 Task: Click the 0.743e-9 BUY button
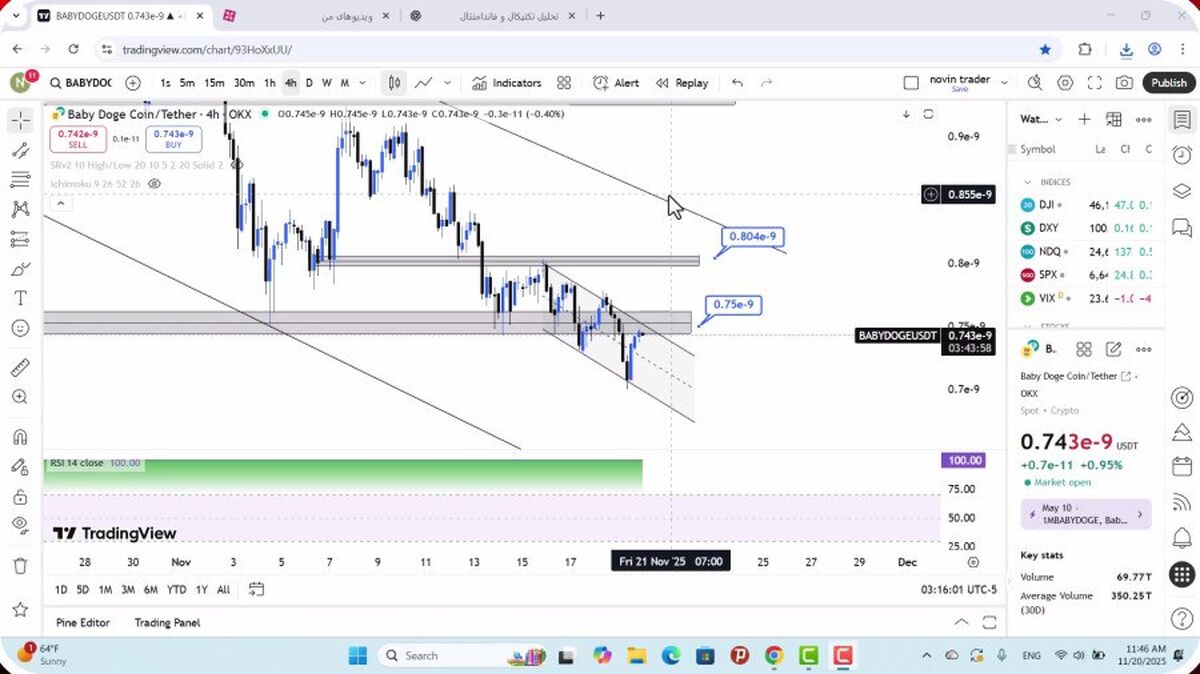pyautogui.click(x=173, y=139)
